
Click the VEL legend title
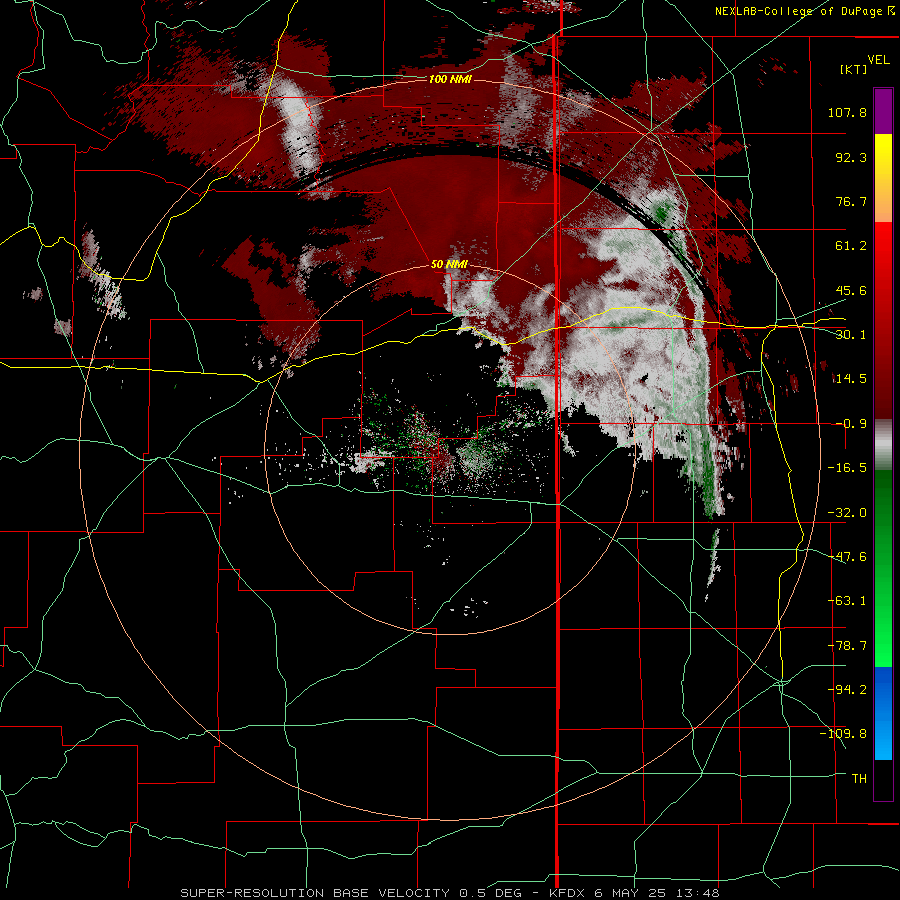click(878, 60)
